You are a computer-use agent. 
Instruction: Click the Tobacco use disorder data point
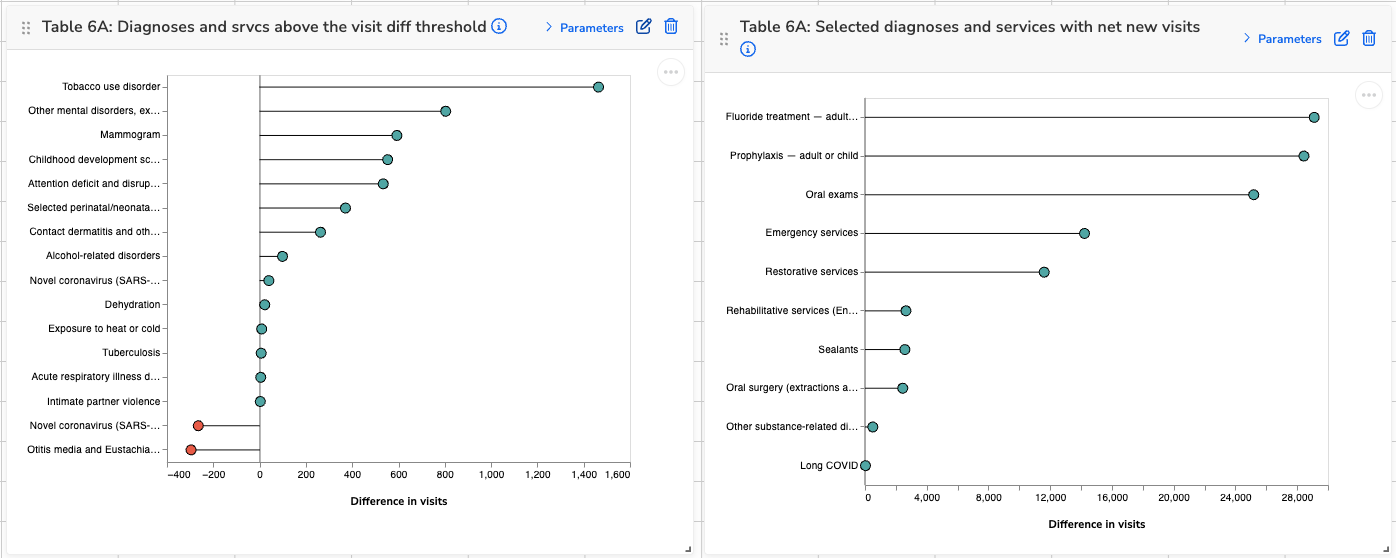[x=598, y=87]
